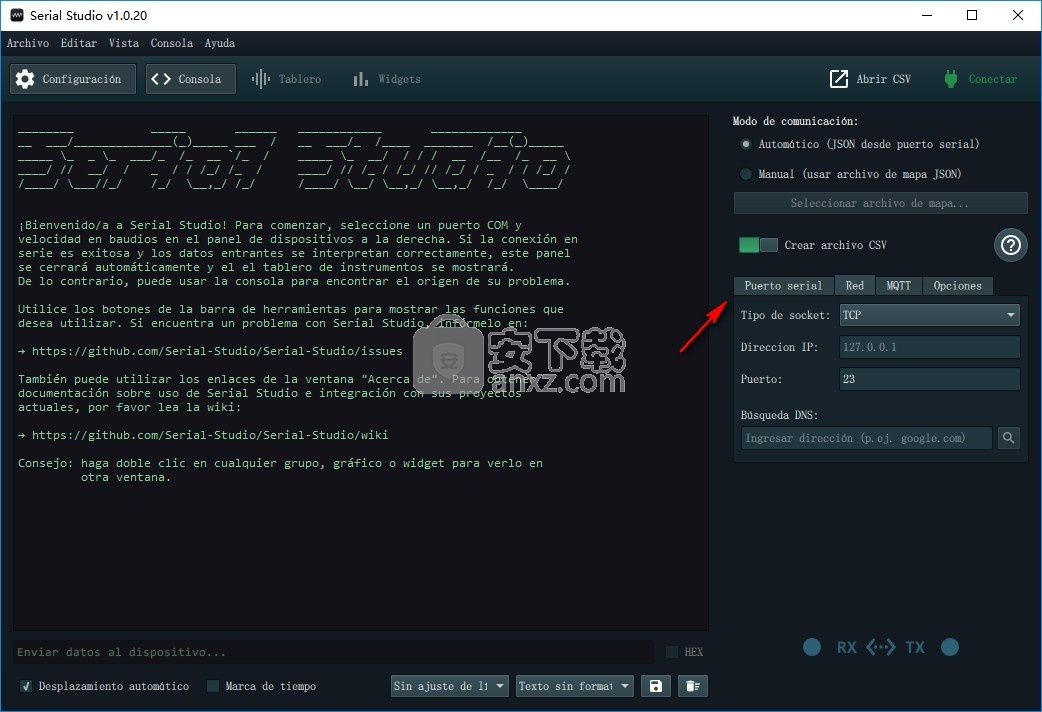Click the Enviar datos al dispositivo field
This screenshot has height=712, width=1042.
click(333, 652)
